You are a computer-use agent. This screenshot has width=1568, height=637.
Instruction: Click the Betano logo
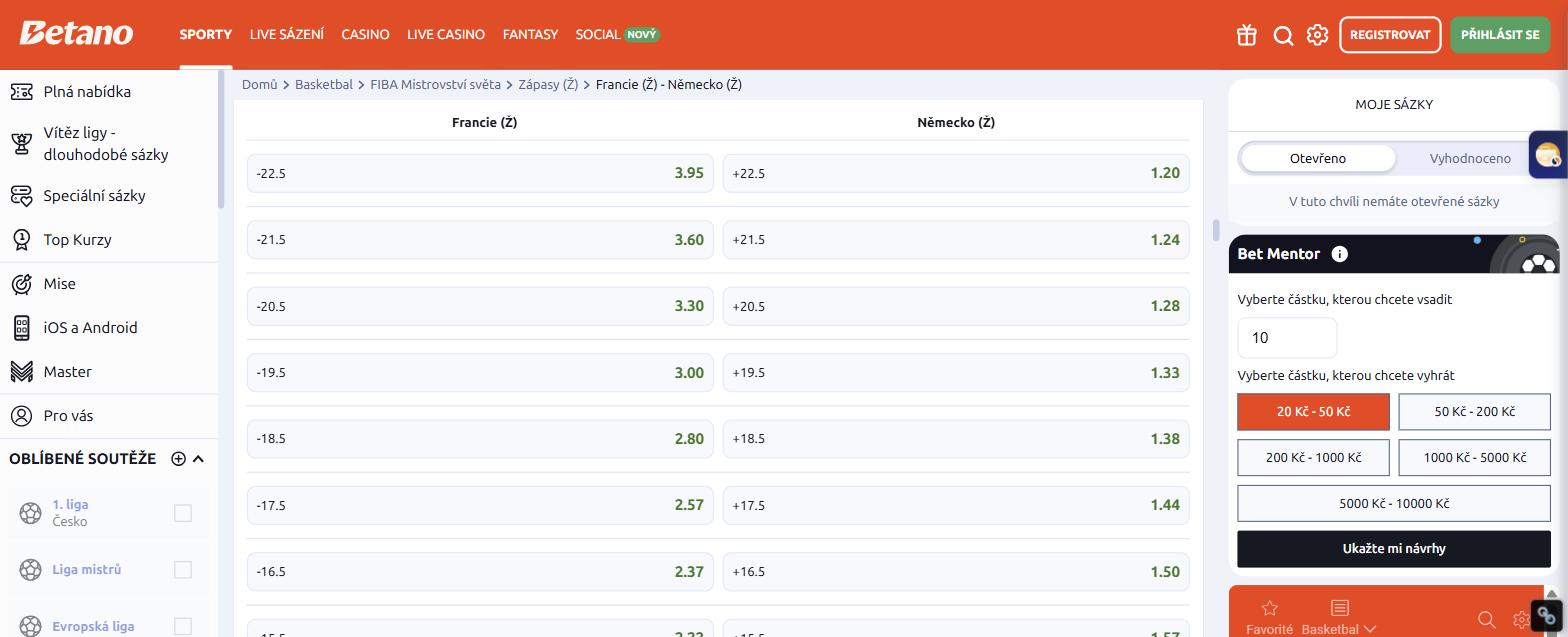click(76, 33)
